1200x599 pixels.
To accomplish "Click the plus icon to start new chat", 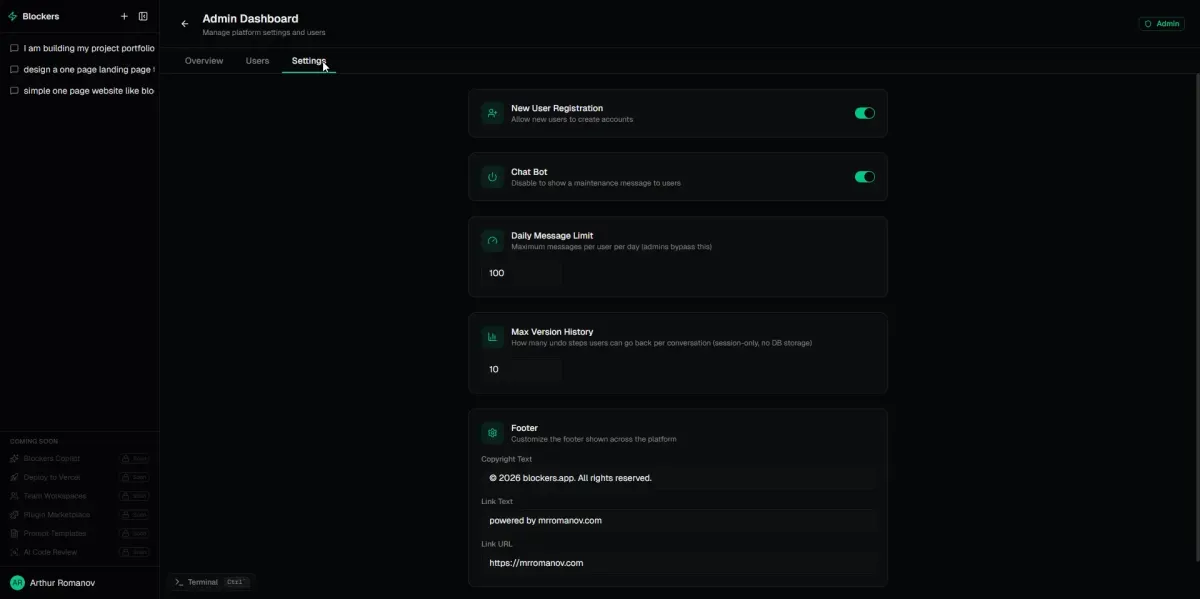I will [x=124, y=16].
